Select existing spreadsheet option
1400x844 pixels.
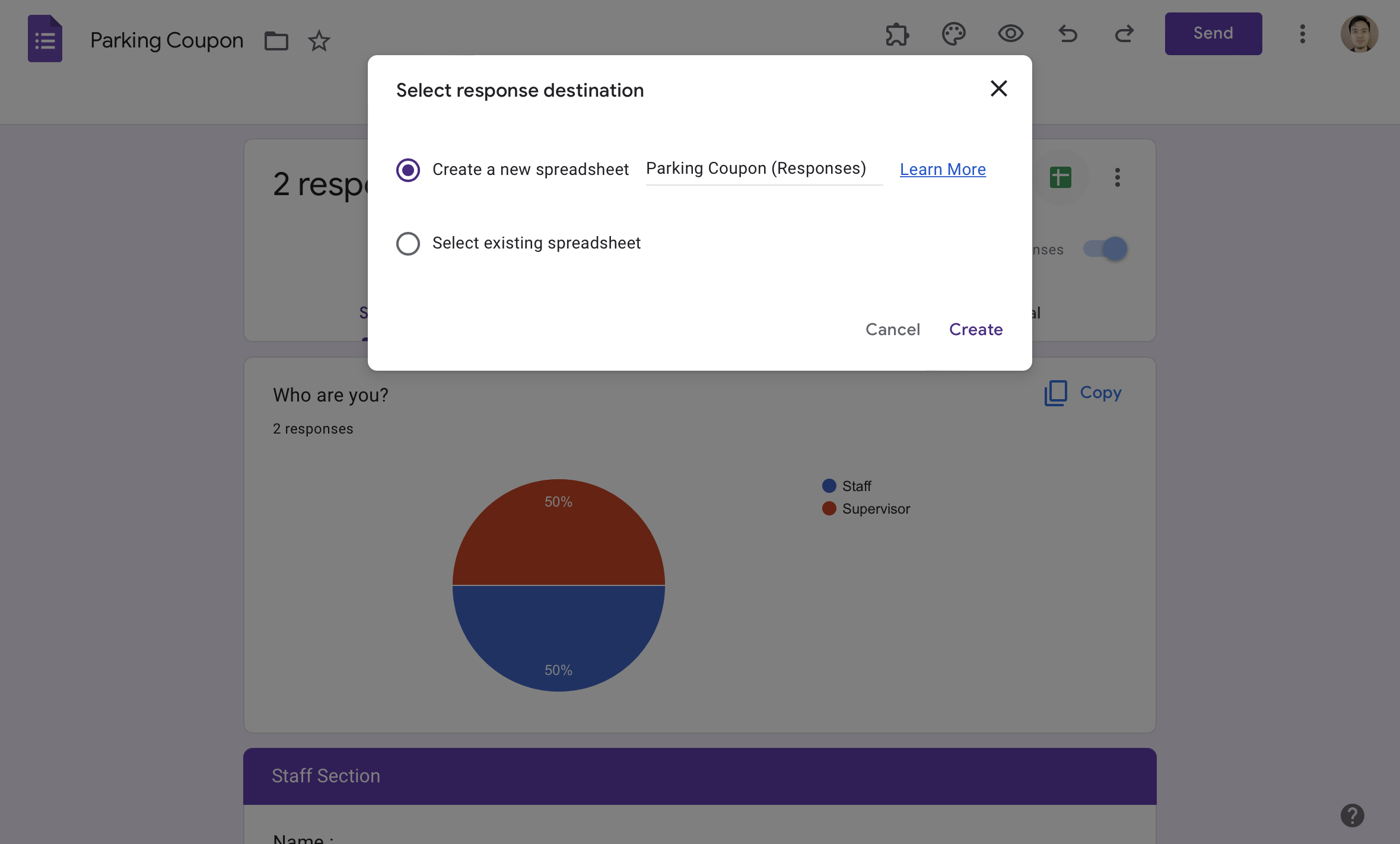[408, 243]
